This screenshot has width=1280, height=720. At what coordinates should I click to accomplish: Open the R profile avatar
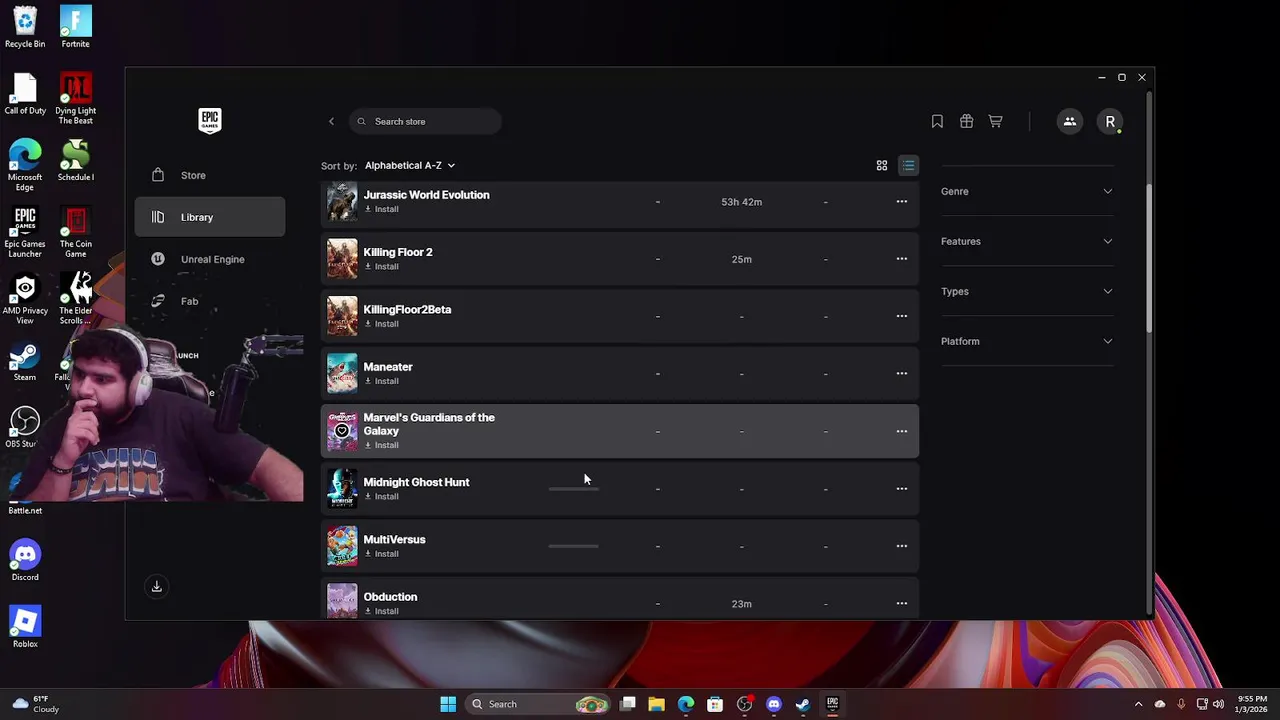[x=1110, y=121]
